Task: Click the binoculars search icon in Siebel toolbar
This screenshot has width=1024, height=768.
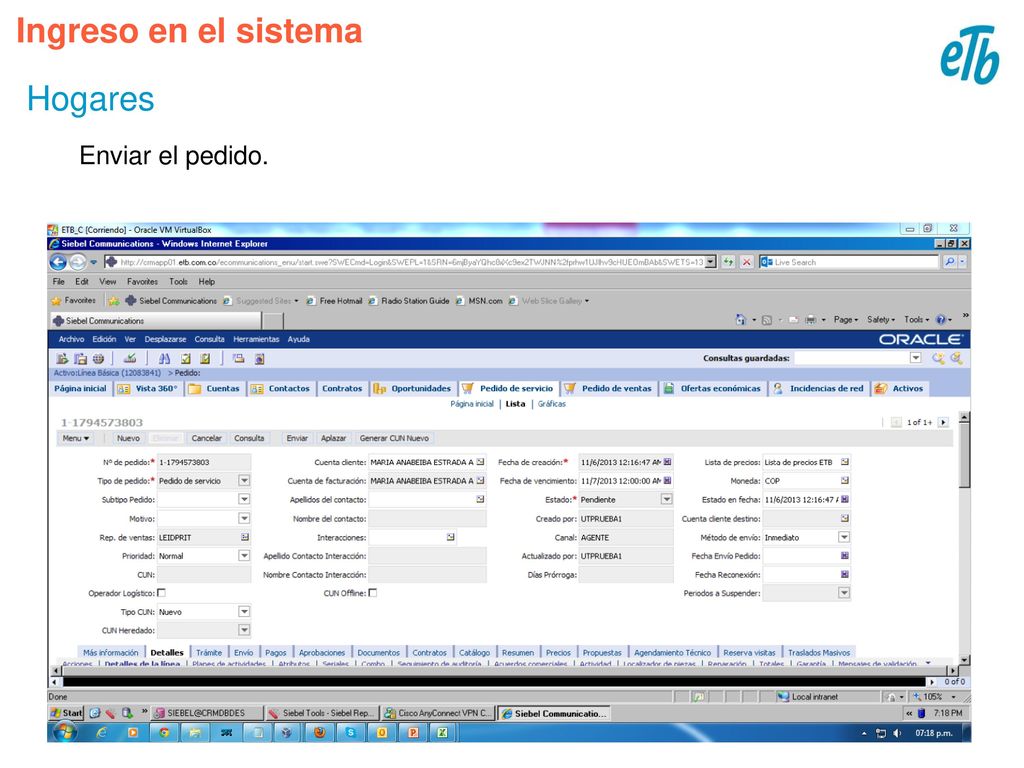Action: pos(164,358)
